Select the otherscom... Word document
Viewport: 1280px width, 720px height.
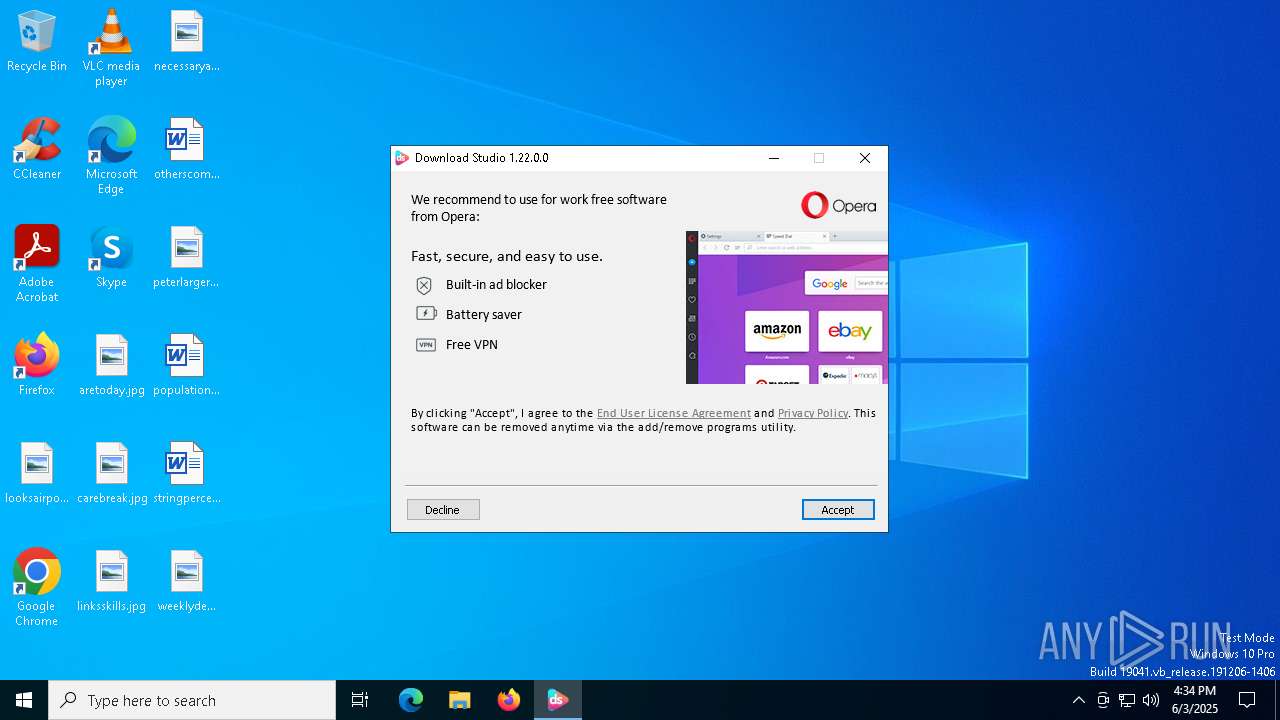point(187,150)
